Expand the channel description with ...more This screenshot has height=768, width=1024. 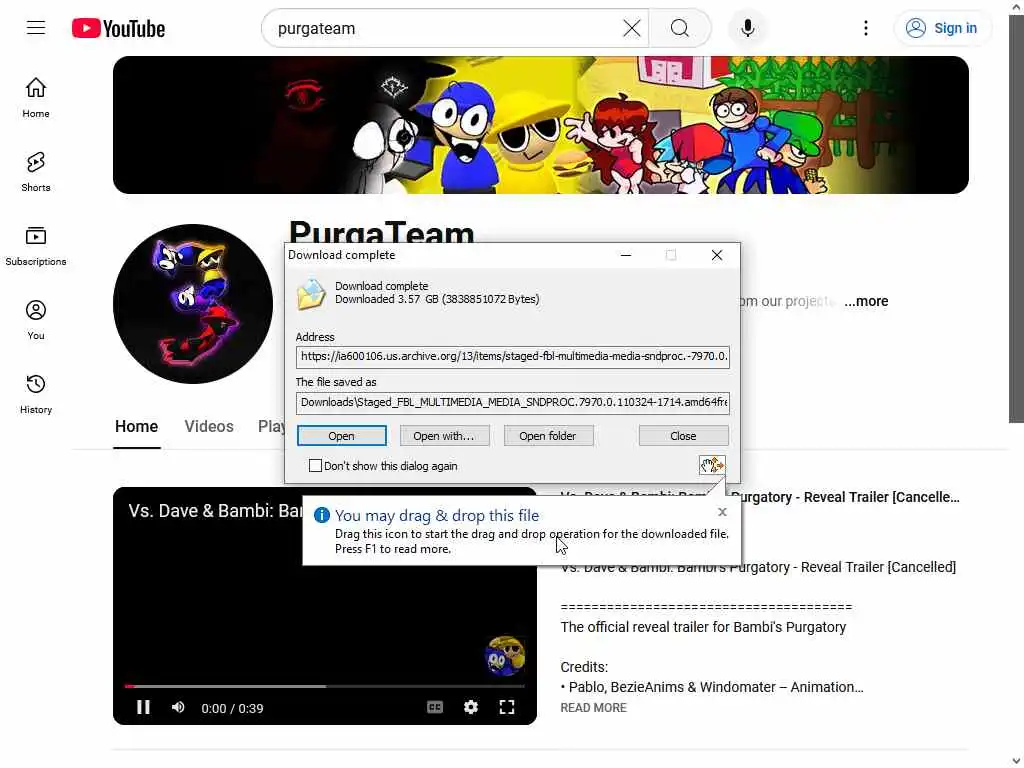tap(866, 301)
